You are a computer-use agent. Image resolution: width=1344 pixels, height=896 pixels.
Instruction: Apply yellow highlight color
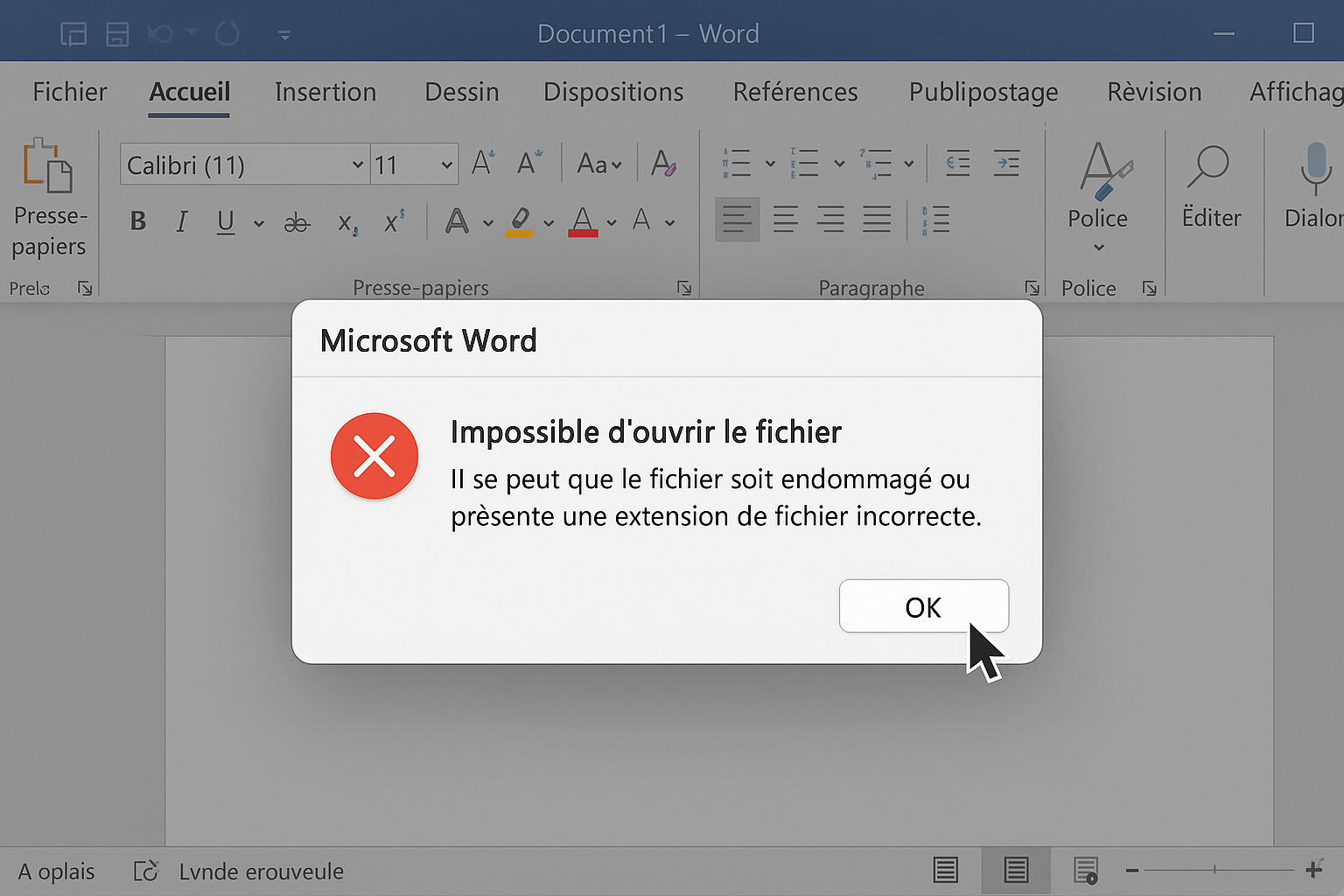click(x=520, y=222)
